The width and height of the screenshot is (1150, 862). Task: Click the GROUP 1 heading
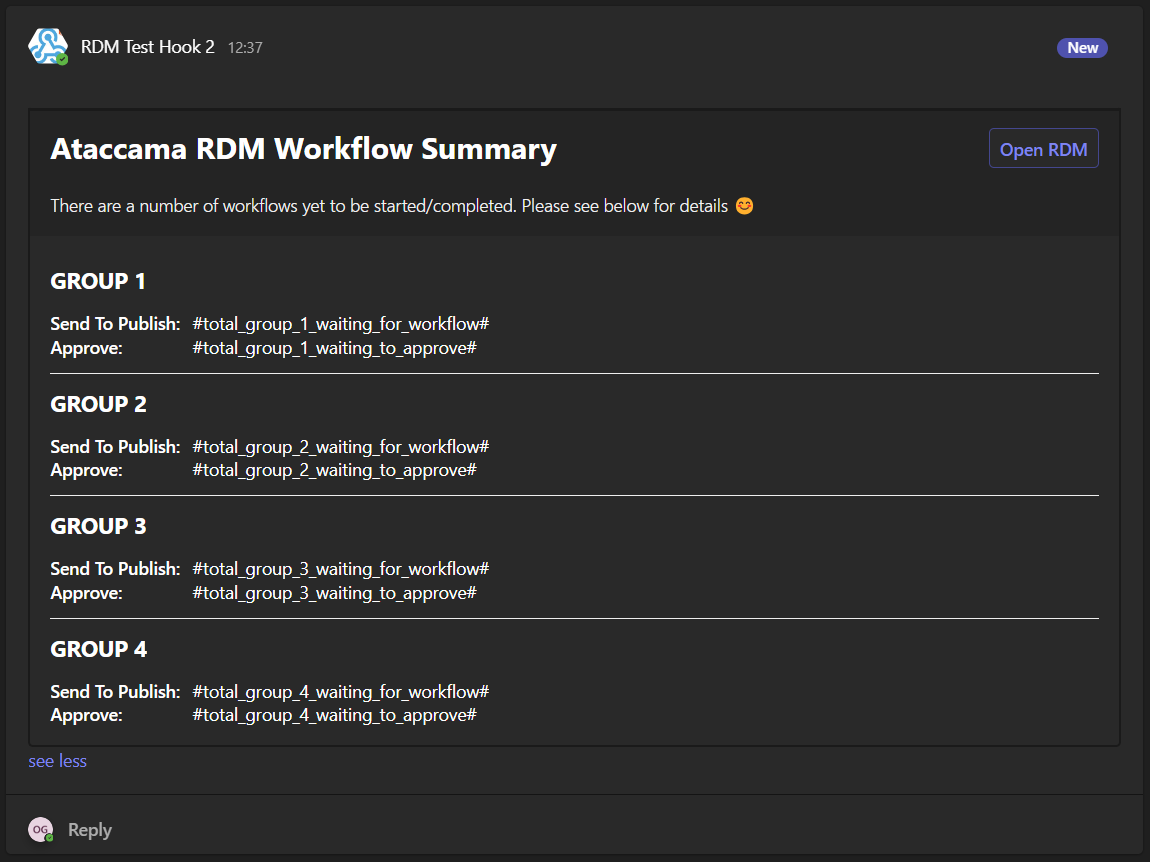click(x=98, y=281)
